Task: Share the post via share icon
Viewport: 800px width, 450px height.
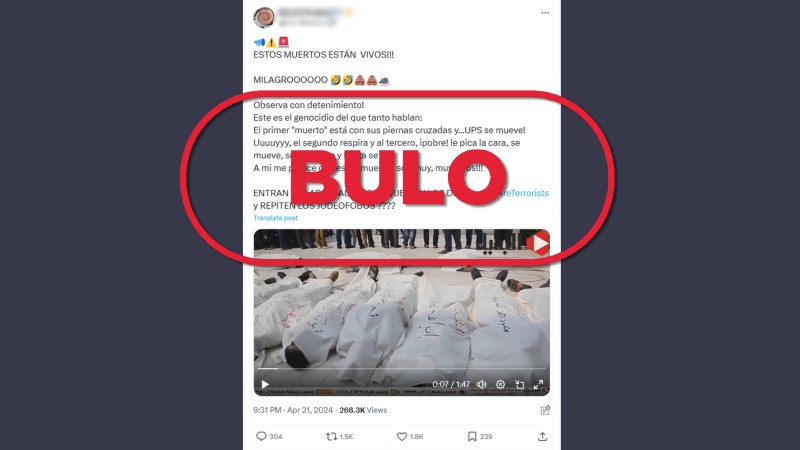Action: (x=542, y=436)
